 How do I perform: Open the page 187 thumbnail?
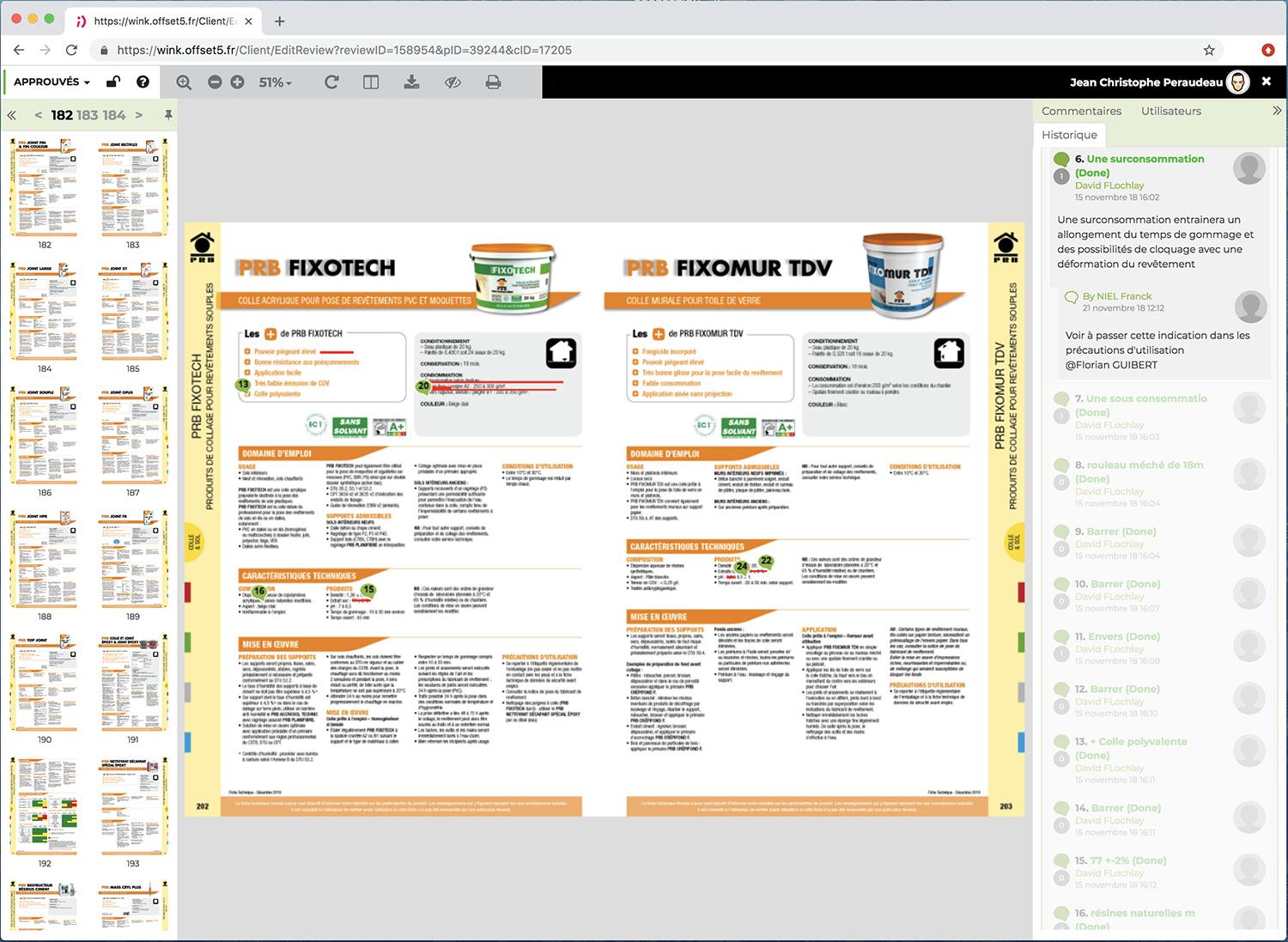(132, 436)
